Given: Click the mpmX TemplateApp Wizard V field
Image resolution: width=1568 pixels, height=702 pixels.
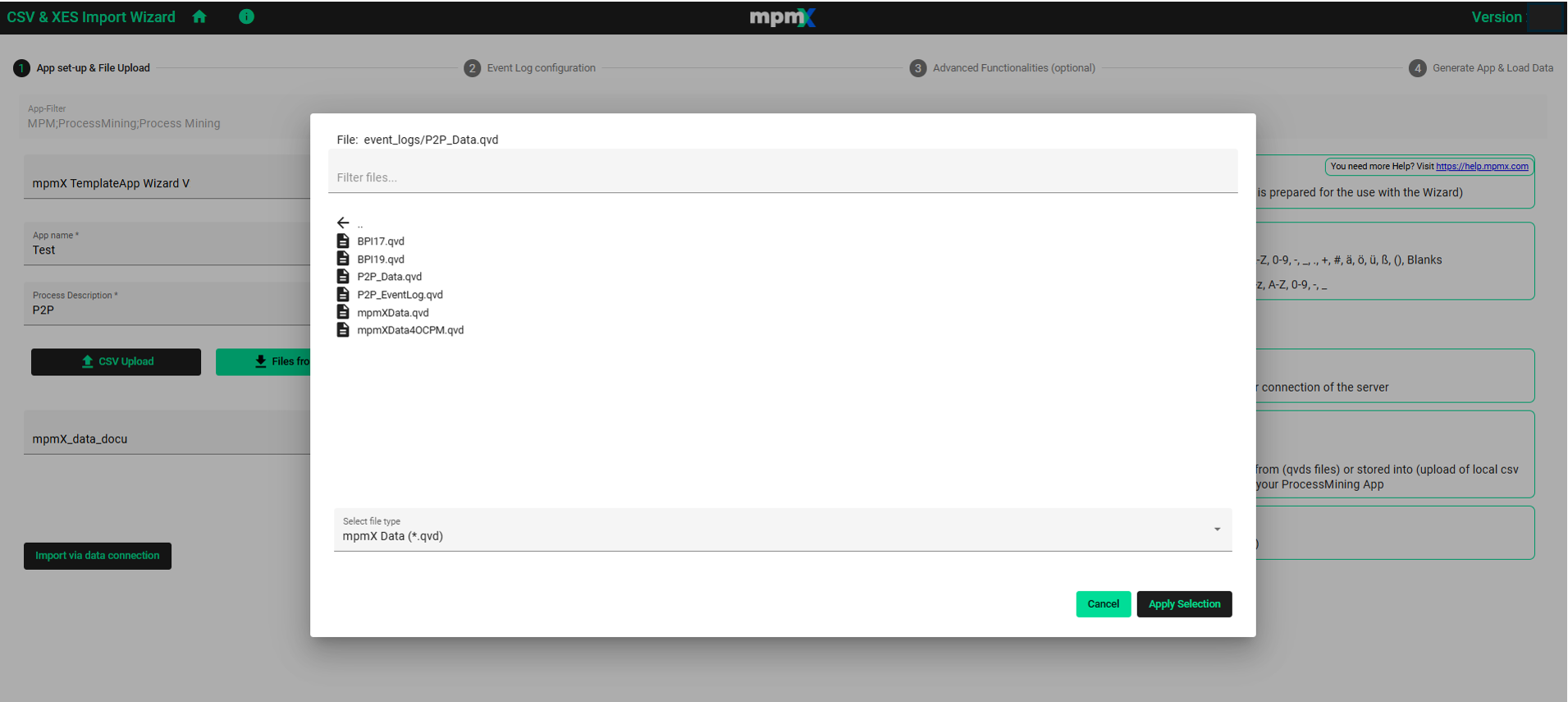Looking at the screenshot, I should tap(167, 177).
